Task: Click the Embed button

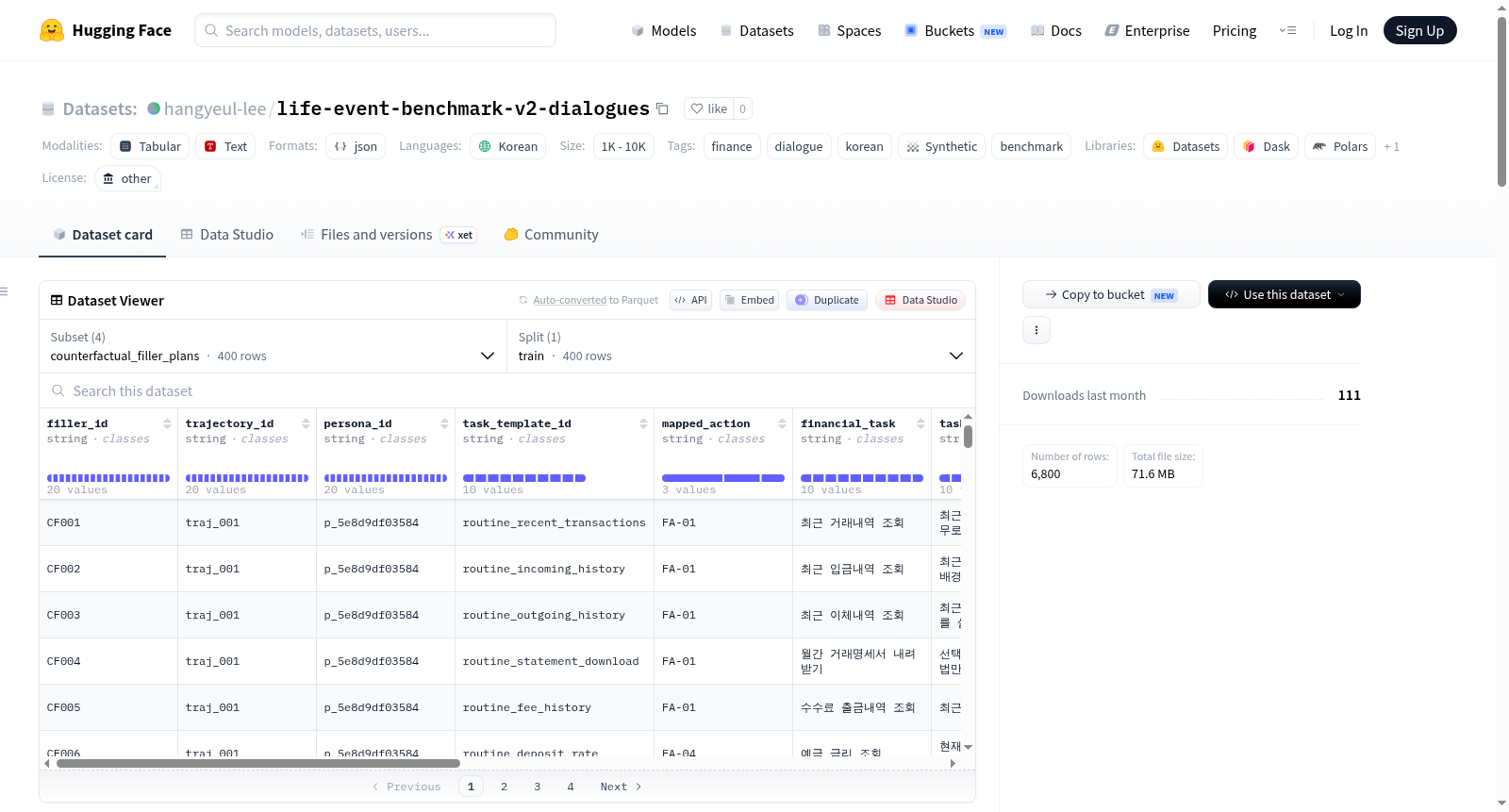Action: [x=750, y=300]
